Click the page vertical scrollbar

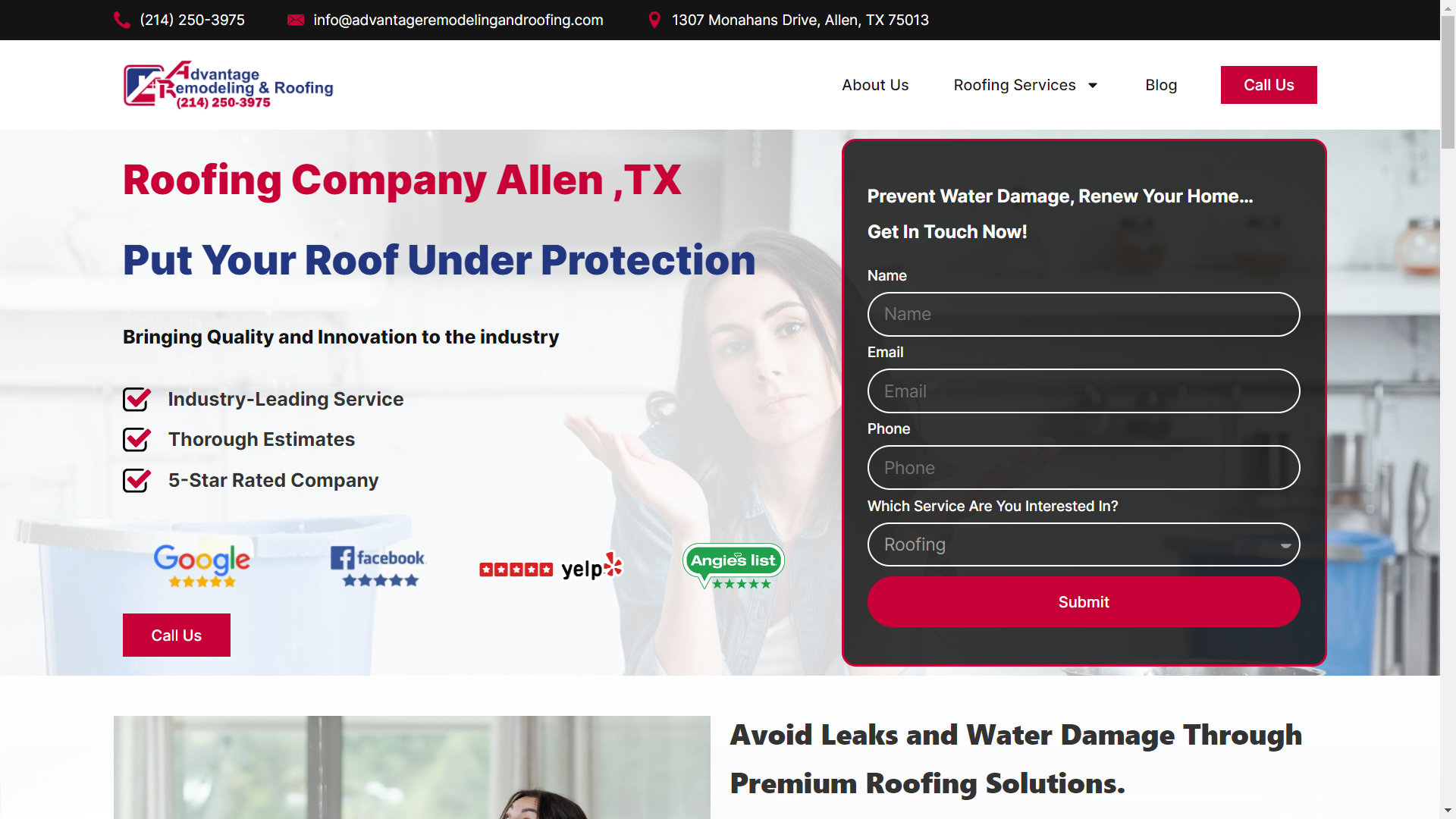click(1448, 409)
